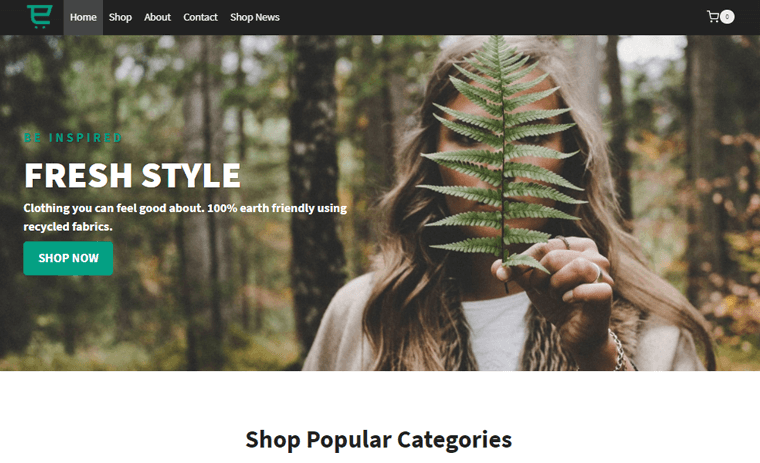The width and height of the screenshot is (760, 463).
Task: Click the cart item count badge
Action: 727,16
